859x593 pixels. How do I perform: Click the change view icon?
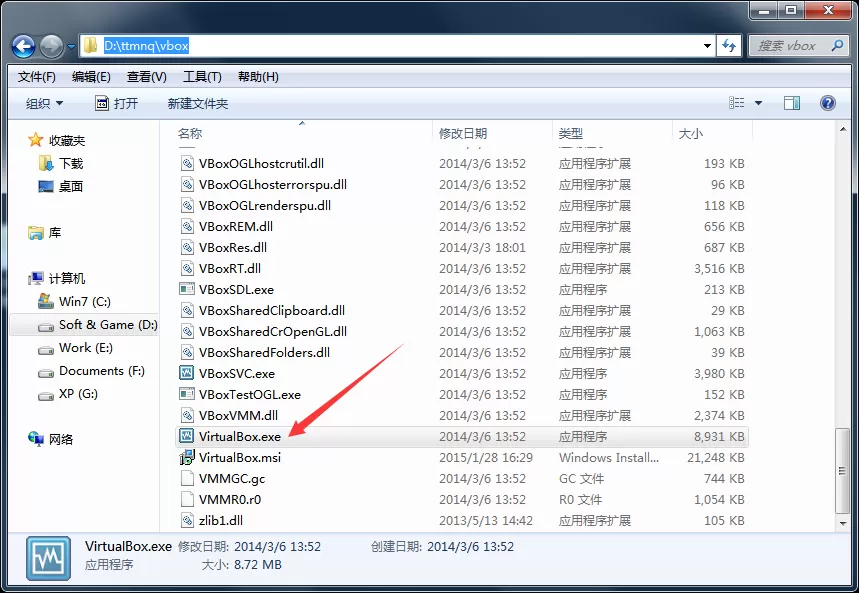[736, 102]
